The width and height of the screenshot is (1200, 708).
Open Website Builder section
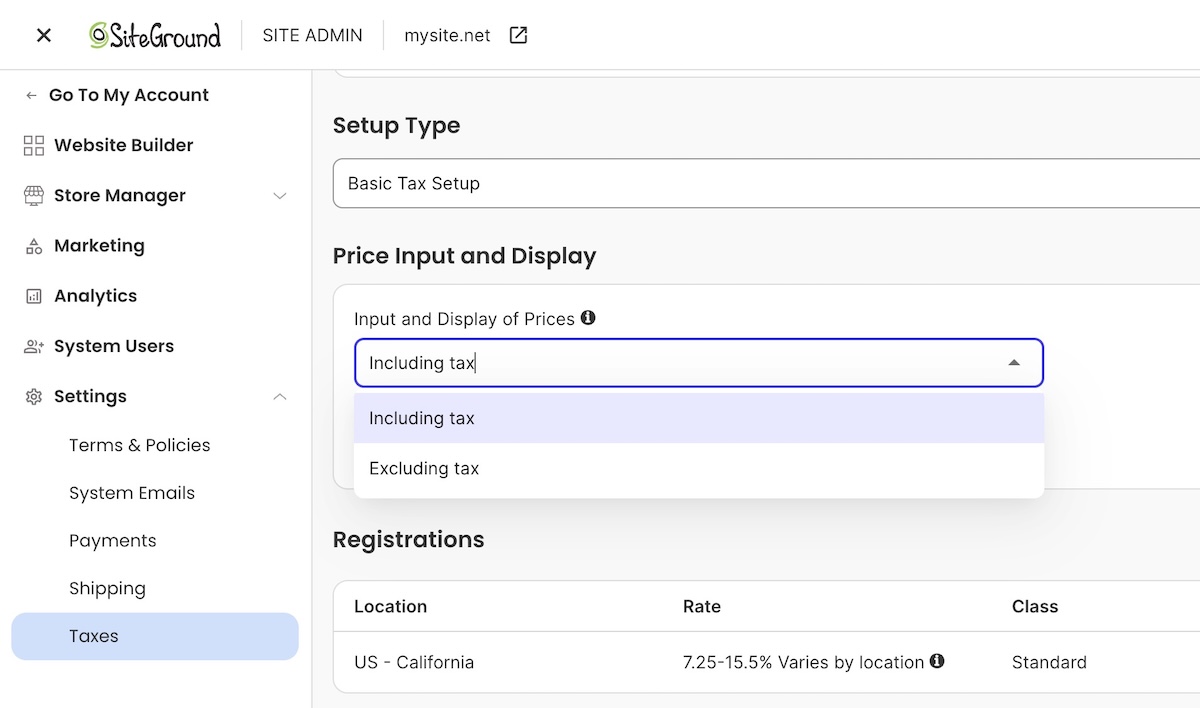[x=124, y=145]
